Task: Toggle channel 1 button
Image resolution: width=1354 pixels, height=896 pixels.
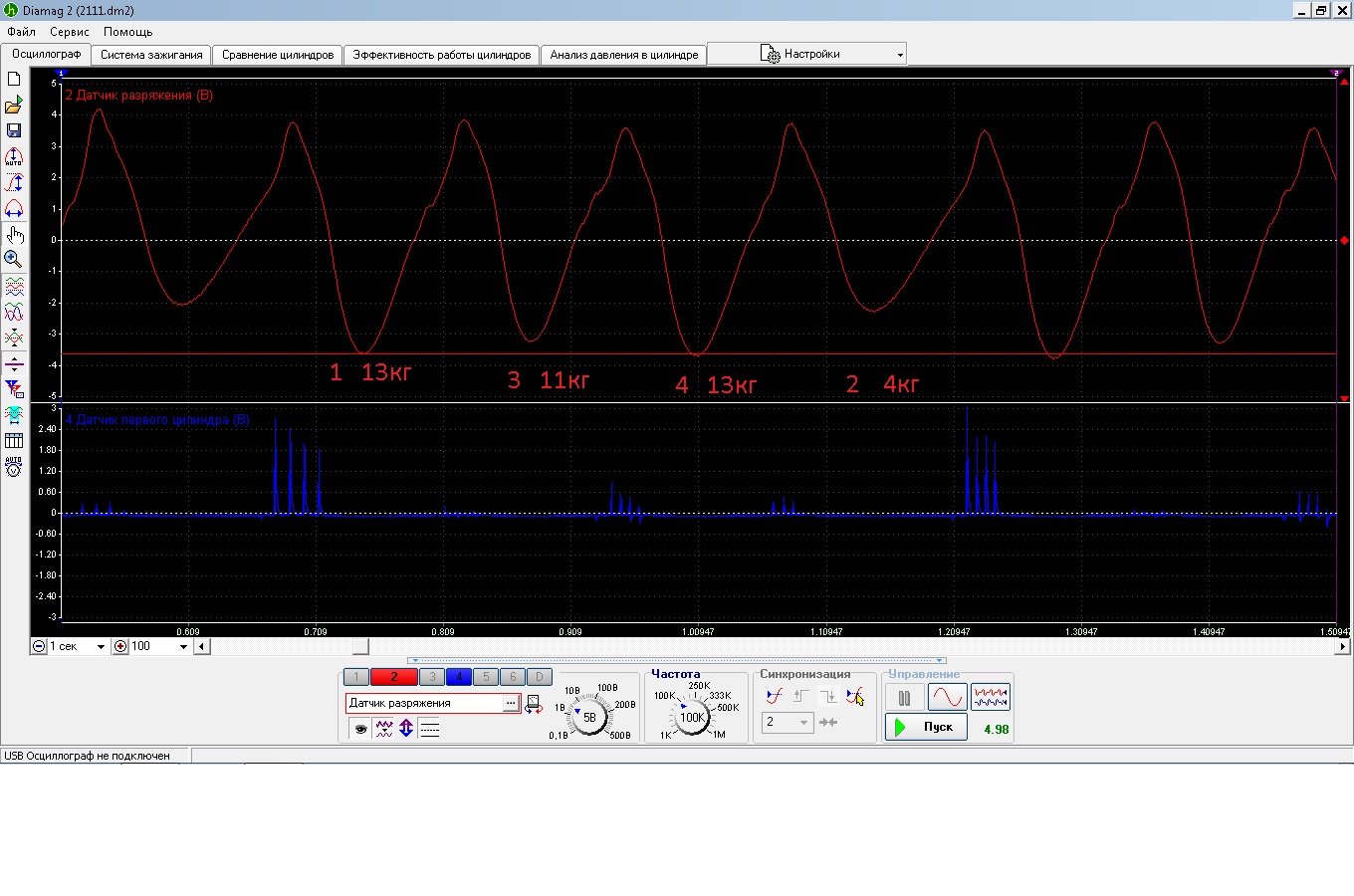Action: (356, 677)
